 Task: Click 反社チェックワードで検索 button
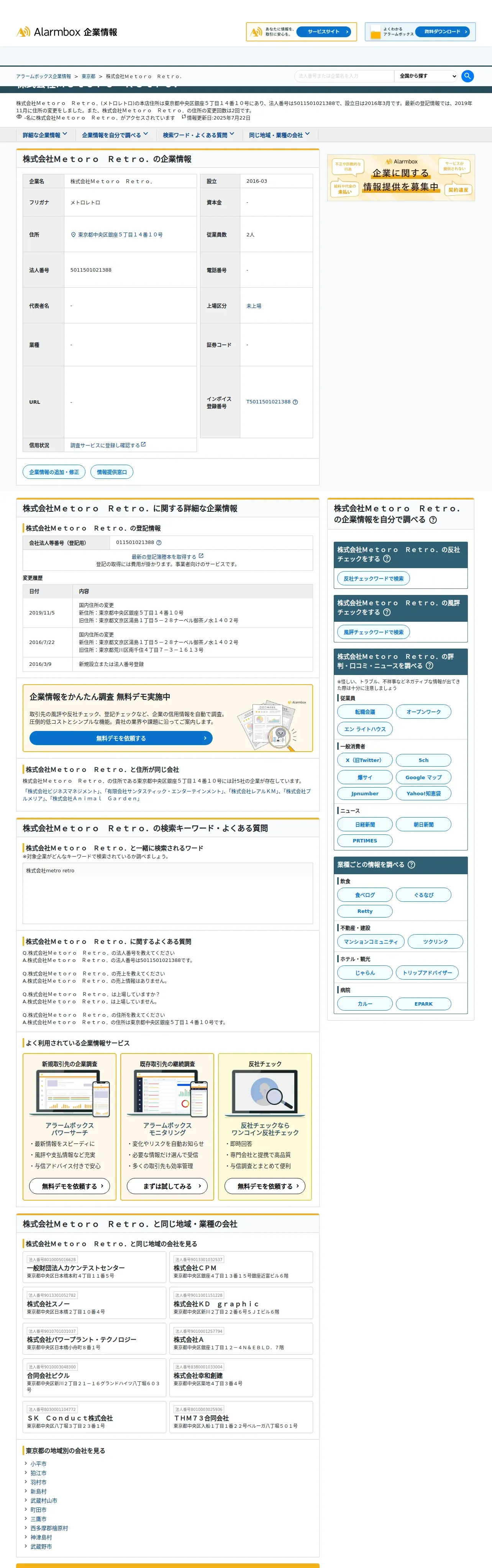[x=373, y=579]
